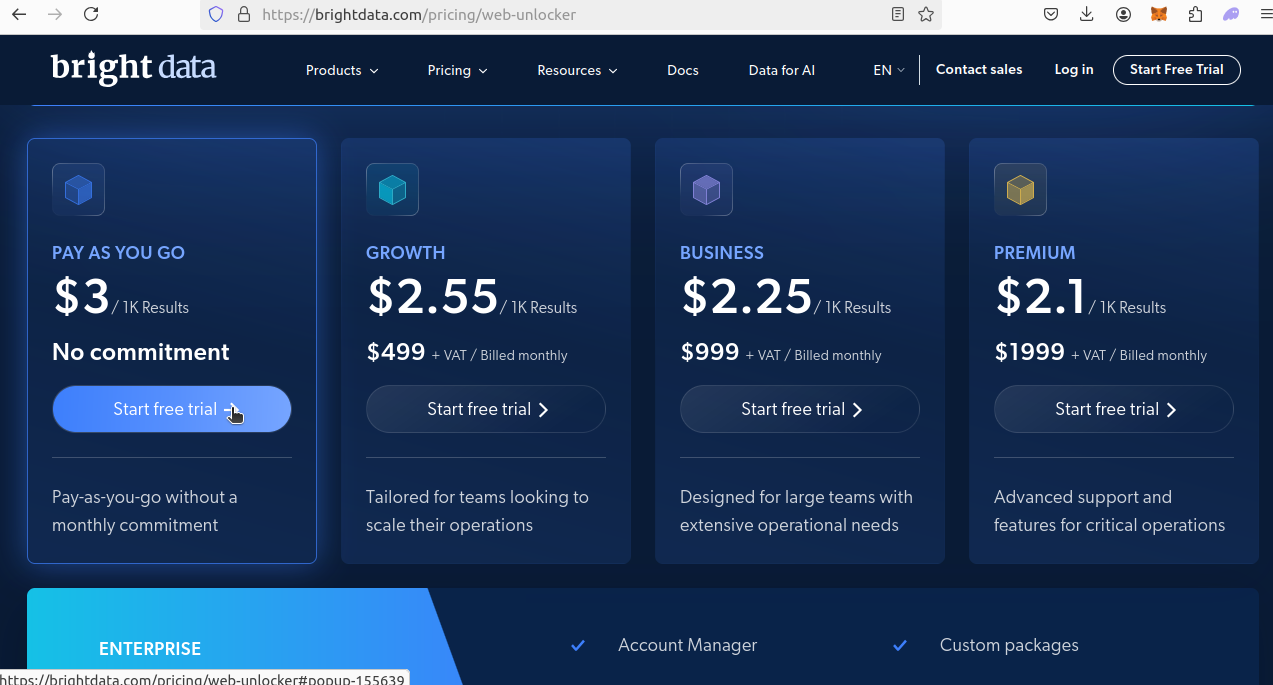Click the PREMIUM plan heading
The image size is (1273, 685).
[1035, 253]
